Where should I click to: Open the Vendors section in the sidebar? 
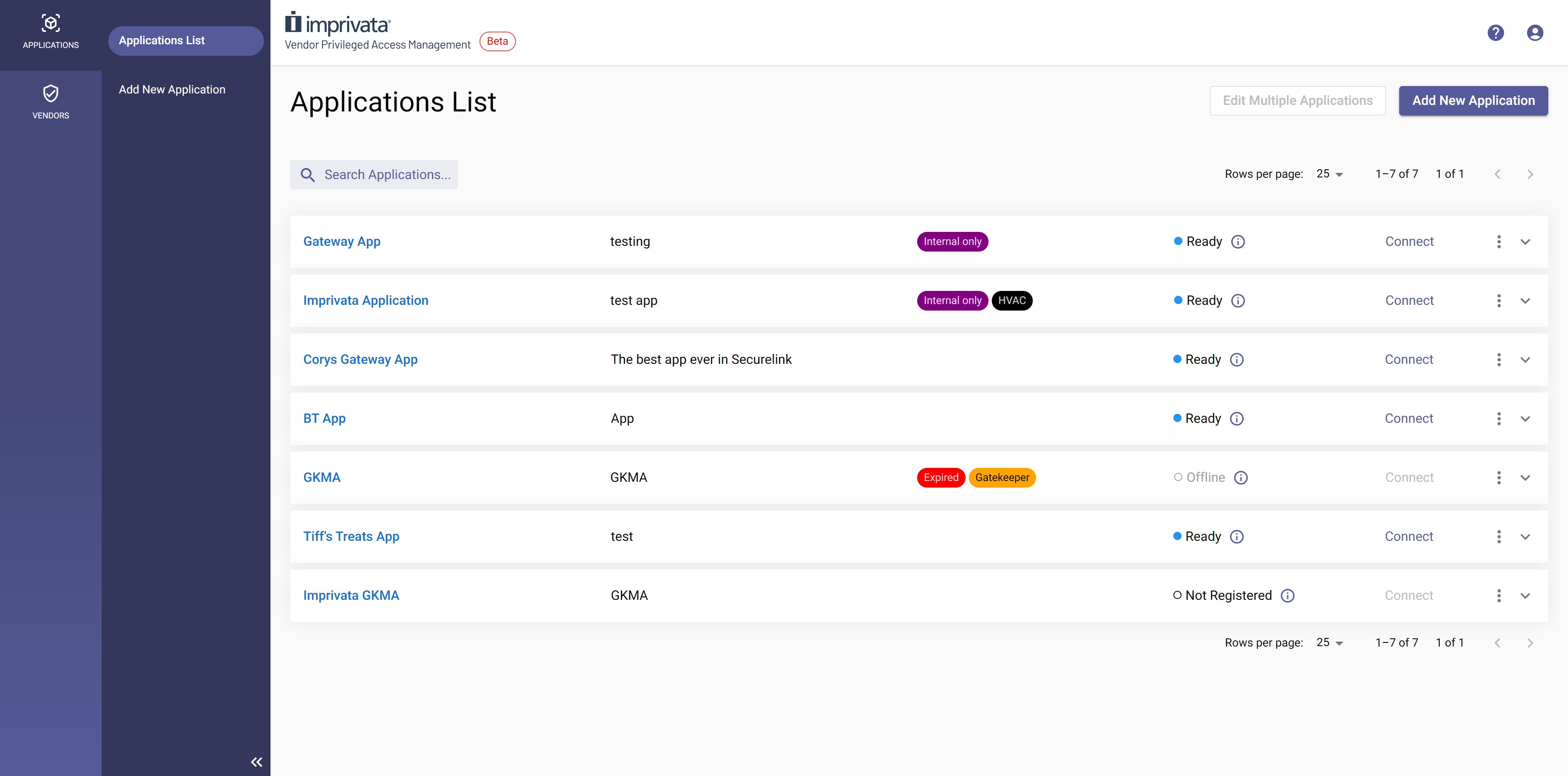click(x=50, y=102)
